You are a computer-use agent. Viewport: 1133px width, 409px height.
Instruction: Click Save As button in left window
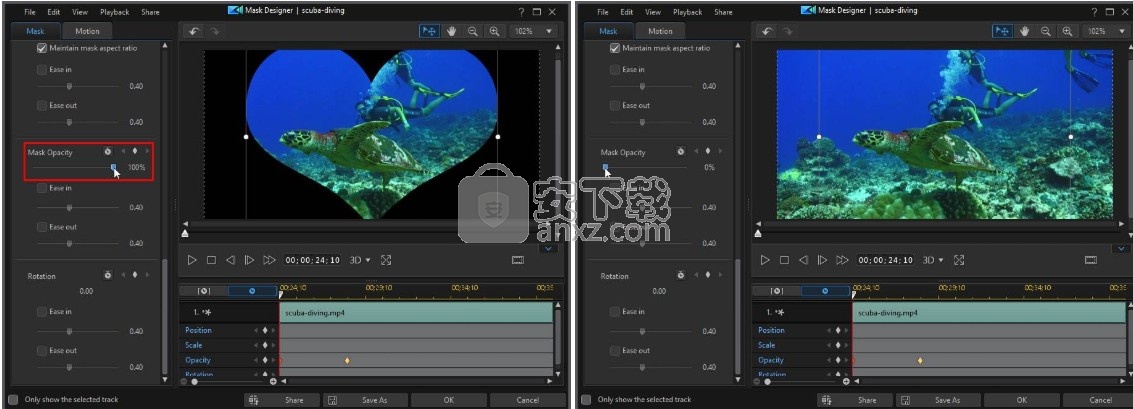(365, 400)
